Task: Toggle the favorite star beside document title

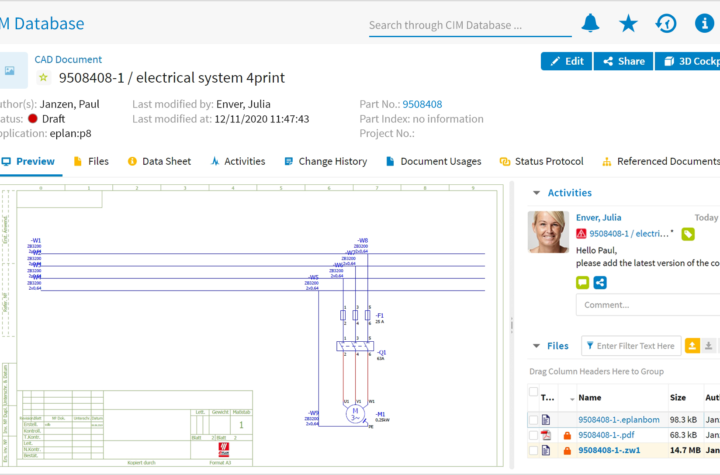Action: coord(43,77)
